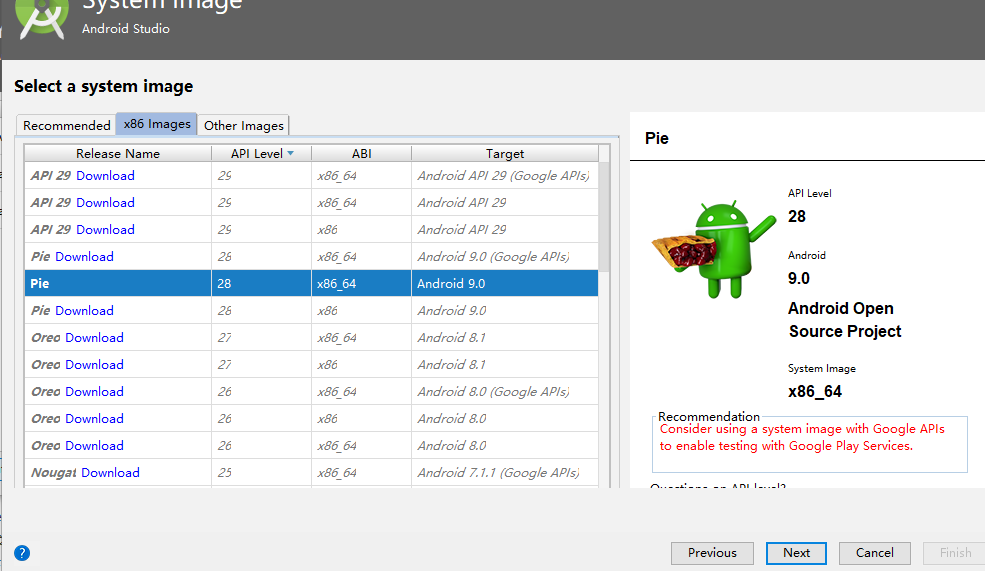Click the x86_64 System Image value
The width and height of the screenshot is (985, 571).
(x=815, y=391)
